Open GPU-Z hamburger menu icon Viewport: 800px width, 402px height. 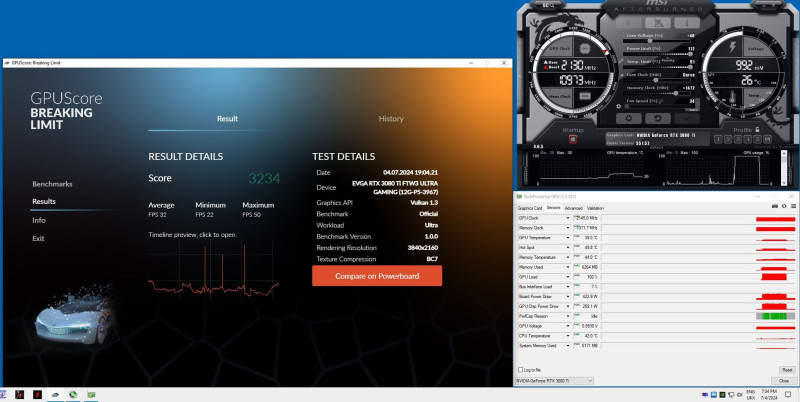793,206
